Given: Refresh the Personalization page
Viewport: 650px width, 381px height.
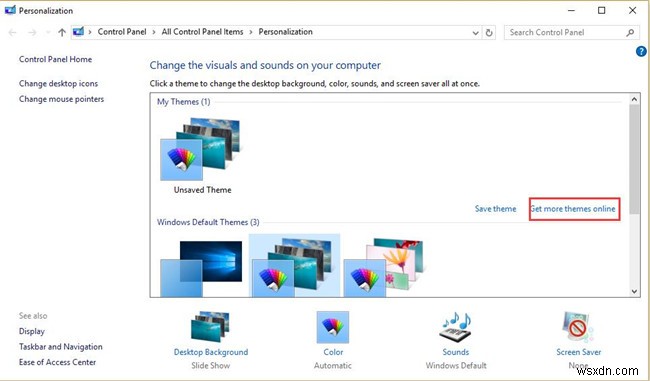Looking at the screenshot, I should [x=489, y=33].
